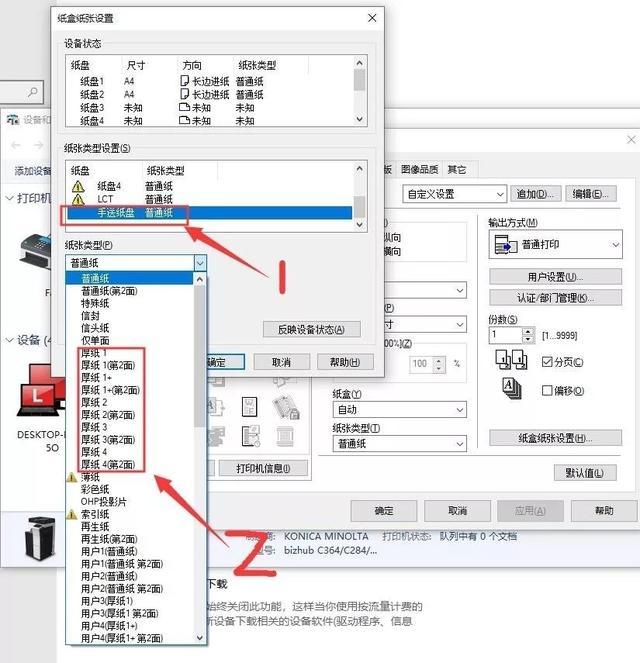
Task: Select 纸盘1 row in device status
Action: pos(209,81)
